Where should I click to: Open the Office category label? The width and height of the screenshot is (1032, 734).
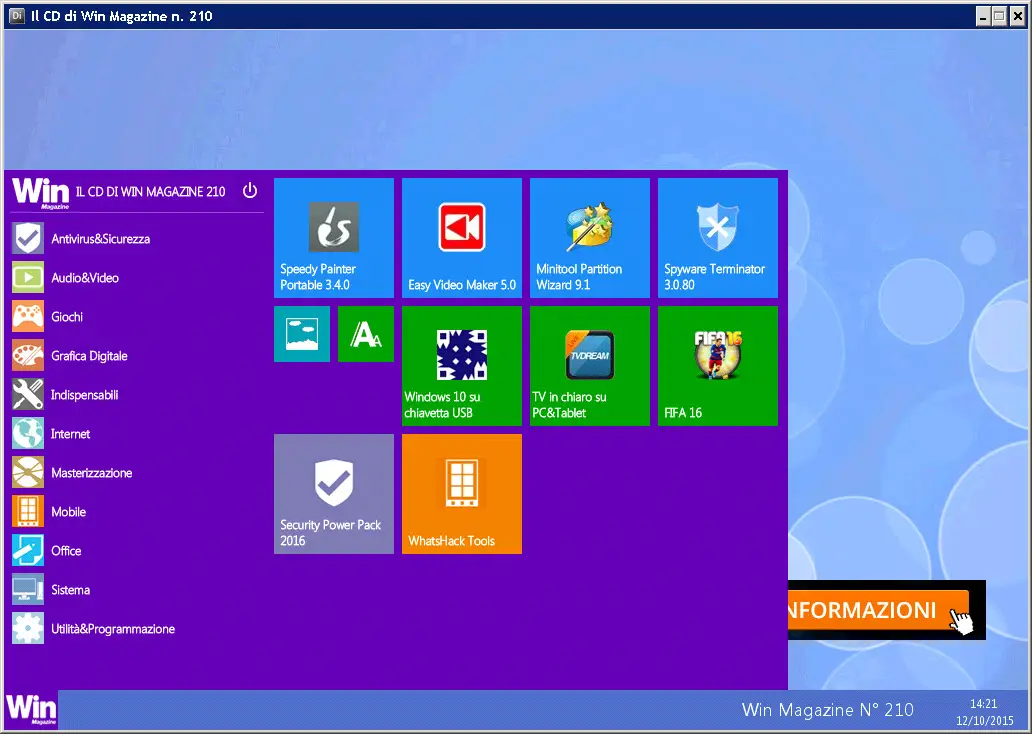tap(66, 551)
